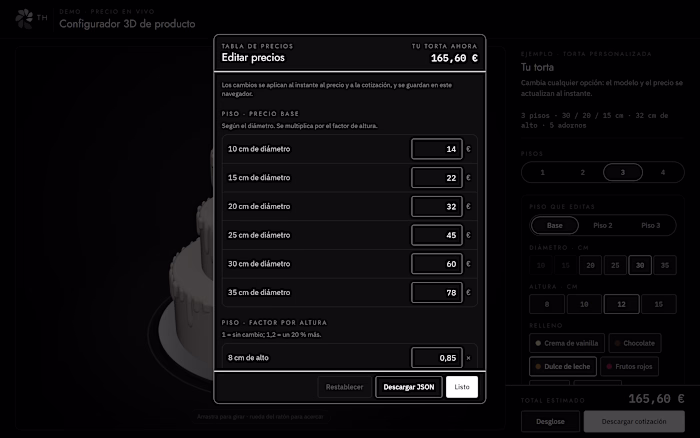The height and width of the screenshot is (438, 700).
Task: Click 'PISO · PRECIO BASE' section heading
Action: point(260,114)
